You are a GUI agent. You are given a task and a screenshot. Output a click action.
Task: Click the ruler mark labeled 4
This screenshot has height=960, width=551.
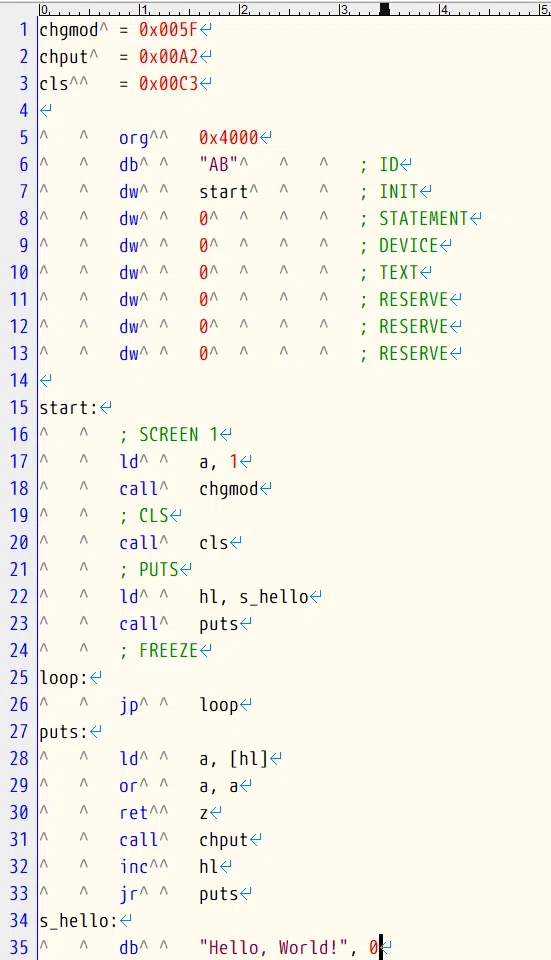(x=443, y=9)
